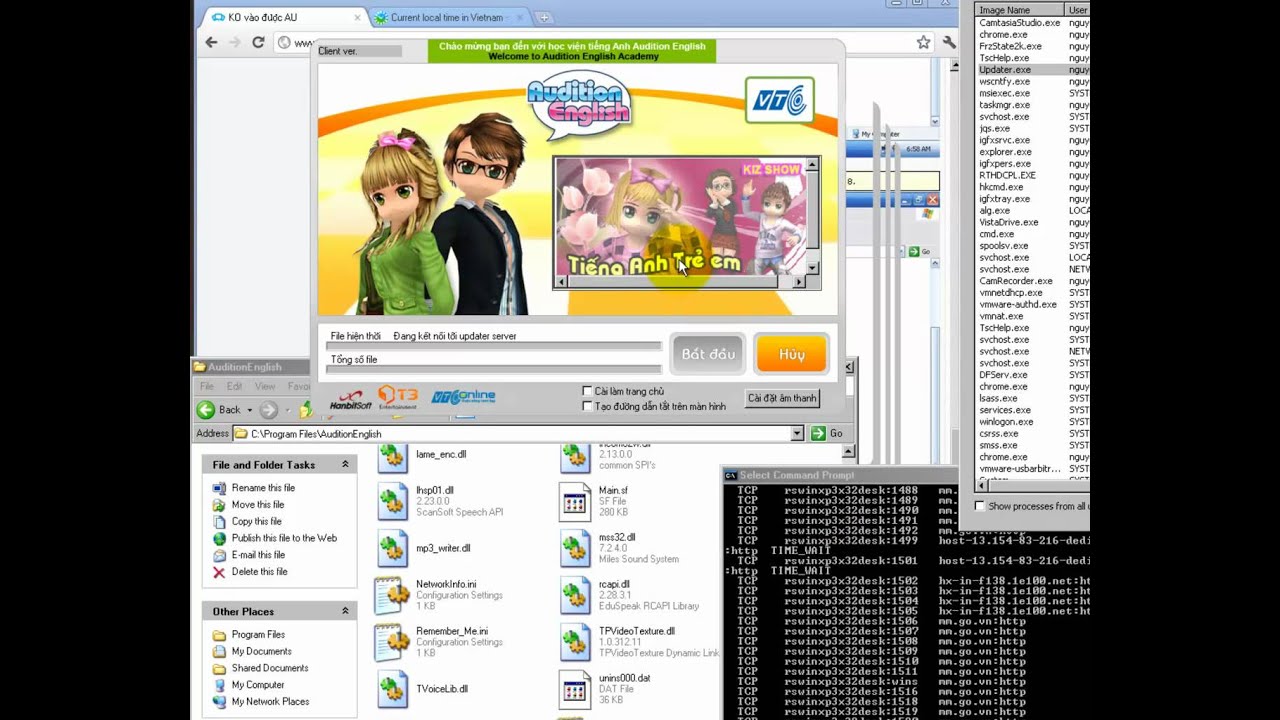Open My Network Places link
This screenshot has height=720, width=1280.
tap(270, 702)
